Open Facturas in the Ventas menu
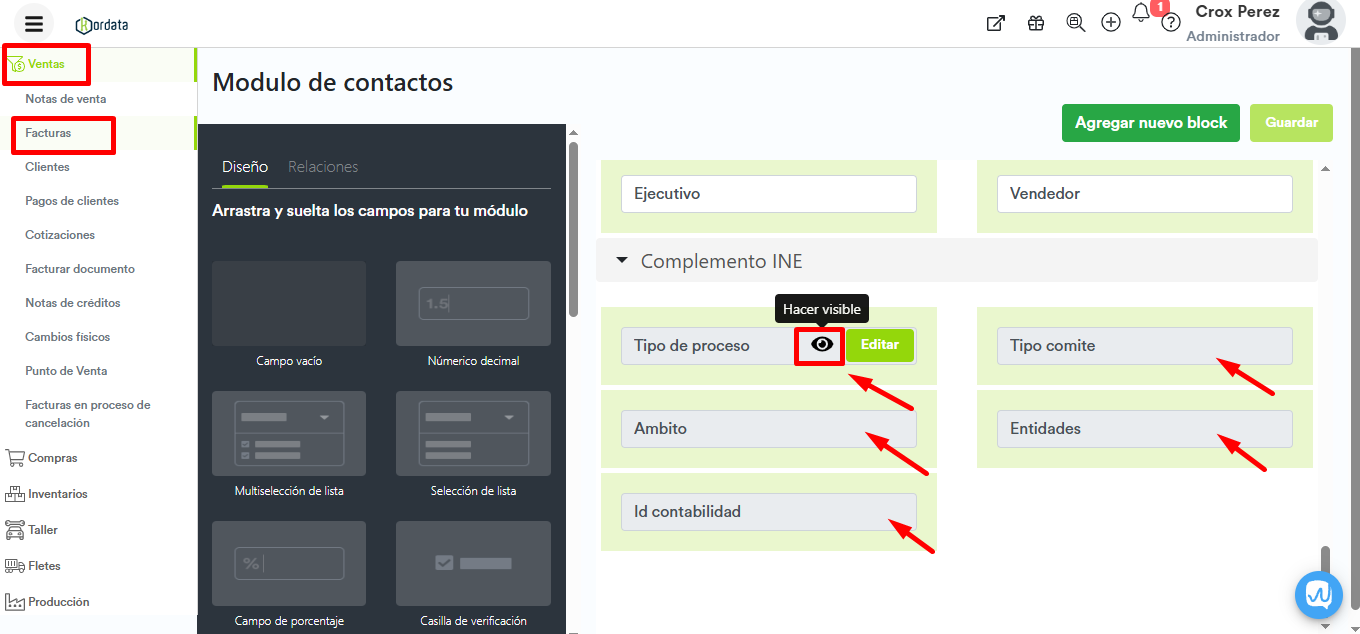 [x=48, y=133]
